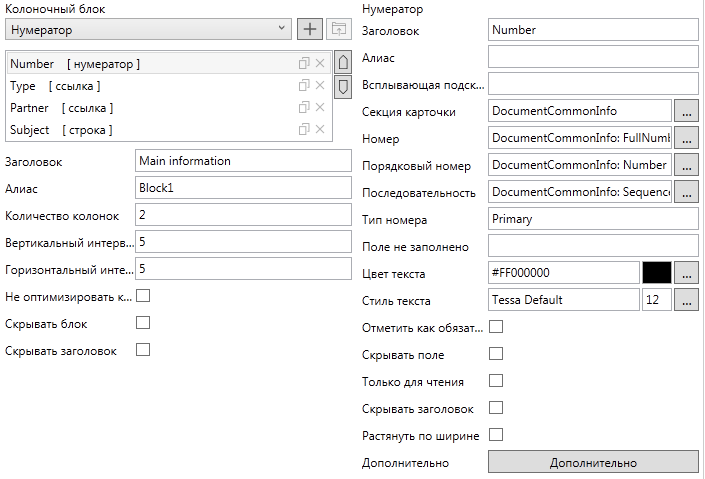
Task: Click the ellipsis button beside 'Последовательность'
Action: pyautogui.click(x=686, y=191)
